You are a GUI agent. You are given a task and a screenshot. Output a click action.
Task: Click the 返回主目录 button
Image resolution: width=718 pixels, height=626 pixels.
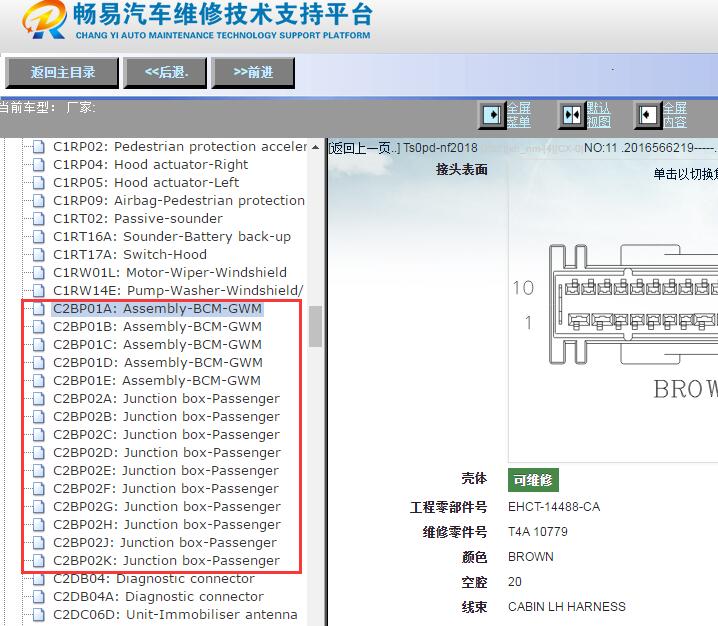(62, 72)
